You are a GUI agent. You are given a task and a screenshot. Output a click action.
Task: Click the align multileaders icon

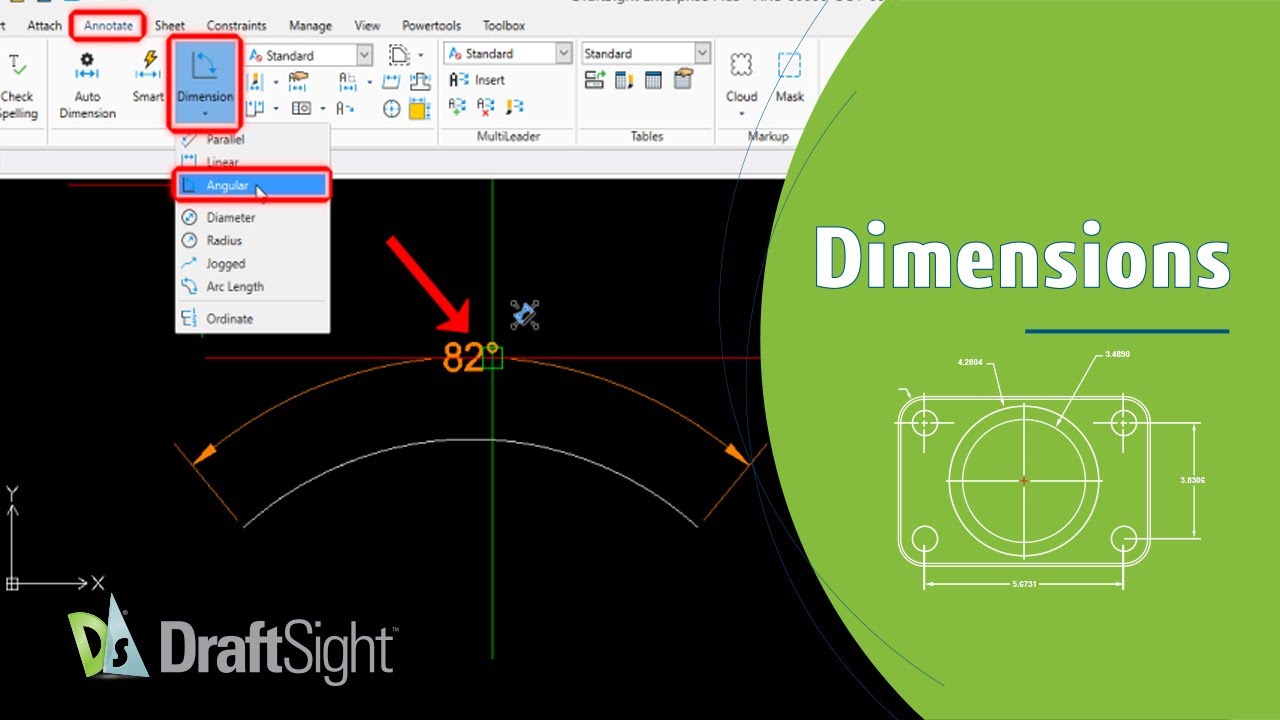coord(514,105)
